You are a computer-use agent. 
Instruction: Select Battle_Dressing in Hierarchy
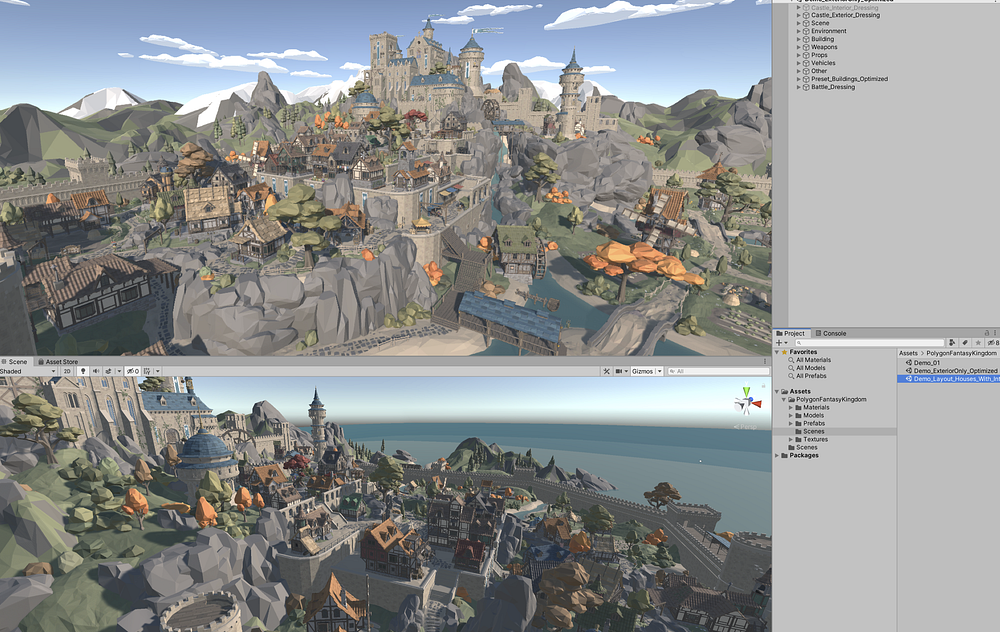pyautogui.click(x=833, y=87)
